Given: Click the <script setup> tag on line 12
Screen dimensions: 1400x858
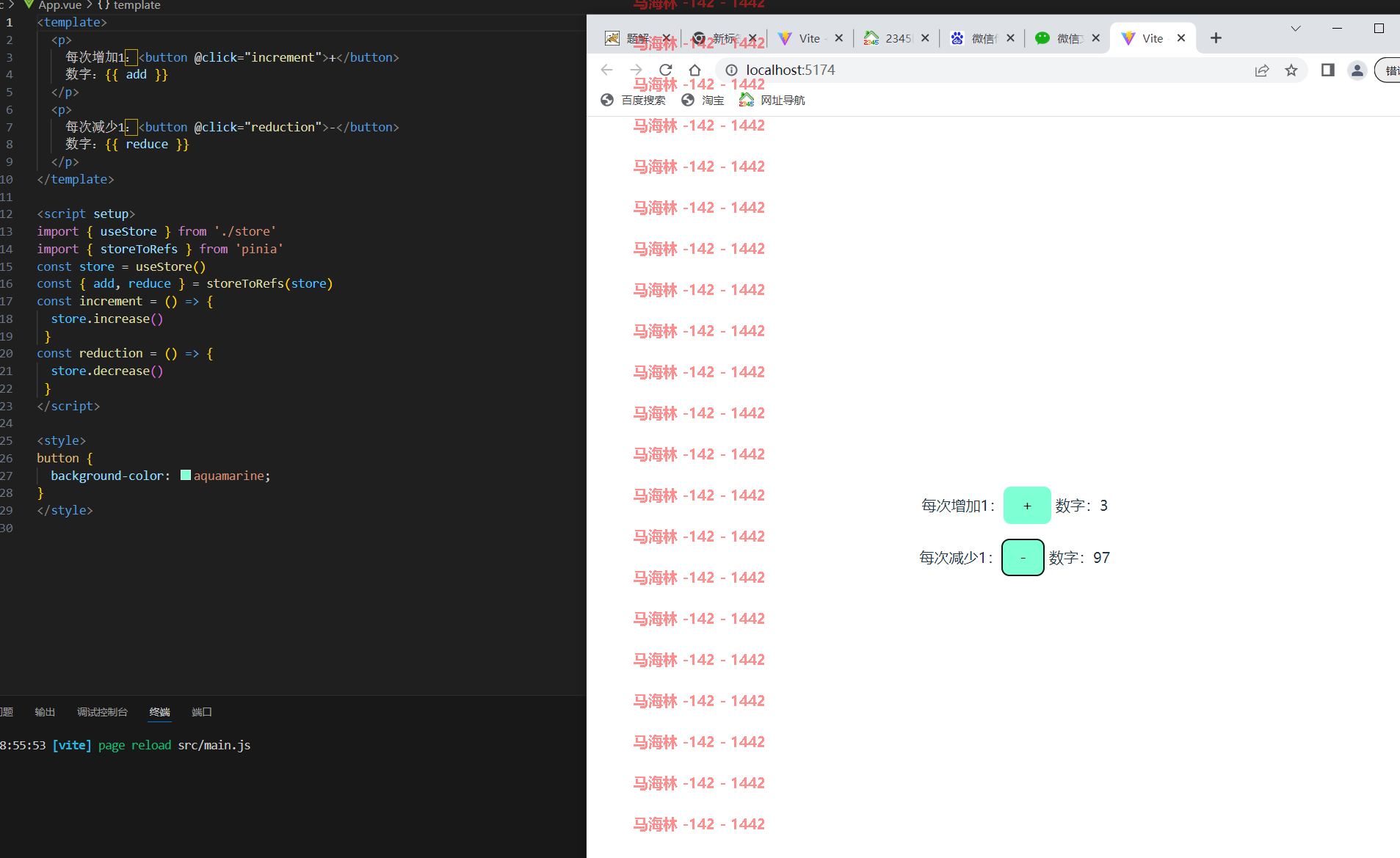Looking at the screenshot, I should point(86,214).
